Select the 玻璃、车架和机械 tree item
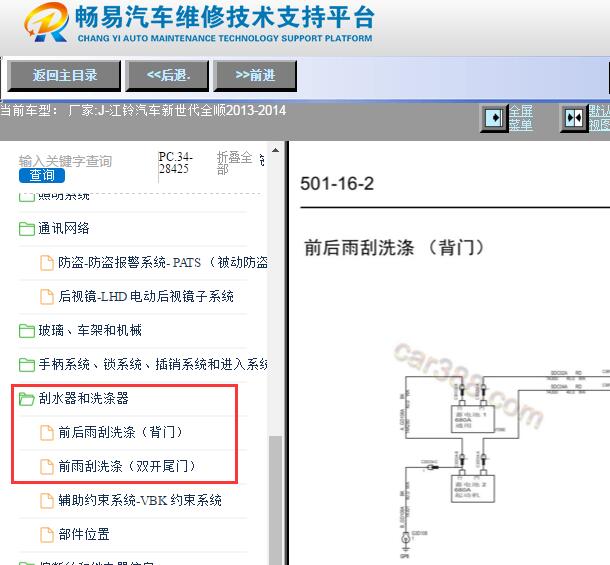The height and width of the screenshot is (565, 610). 90,331
